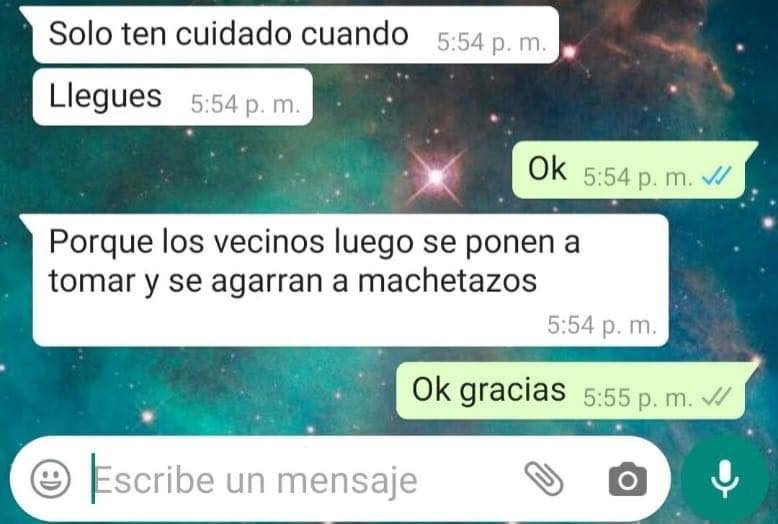The image size is (778, 524).
Task: Tap the bright star on chat wallpaper
Action: (x=436, y=177)
